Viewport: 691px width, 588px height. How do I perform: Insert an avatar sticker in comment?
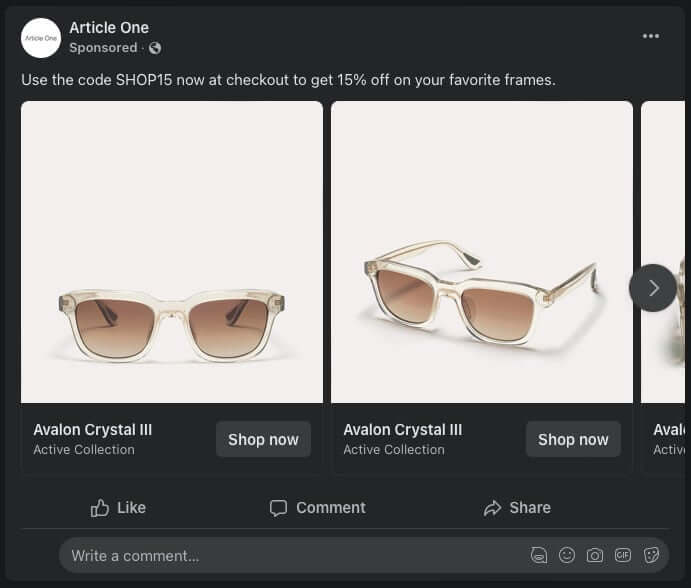(539, 555)
